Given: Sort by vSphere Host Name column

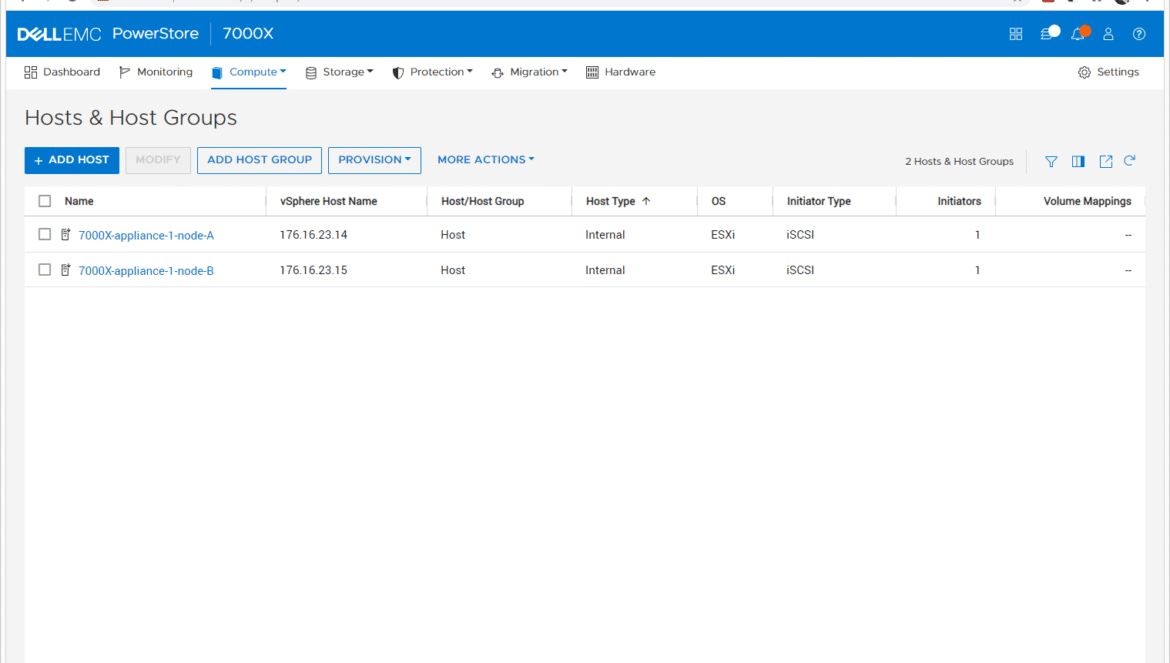Looking at the screenshot, I should [328, 201].
